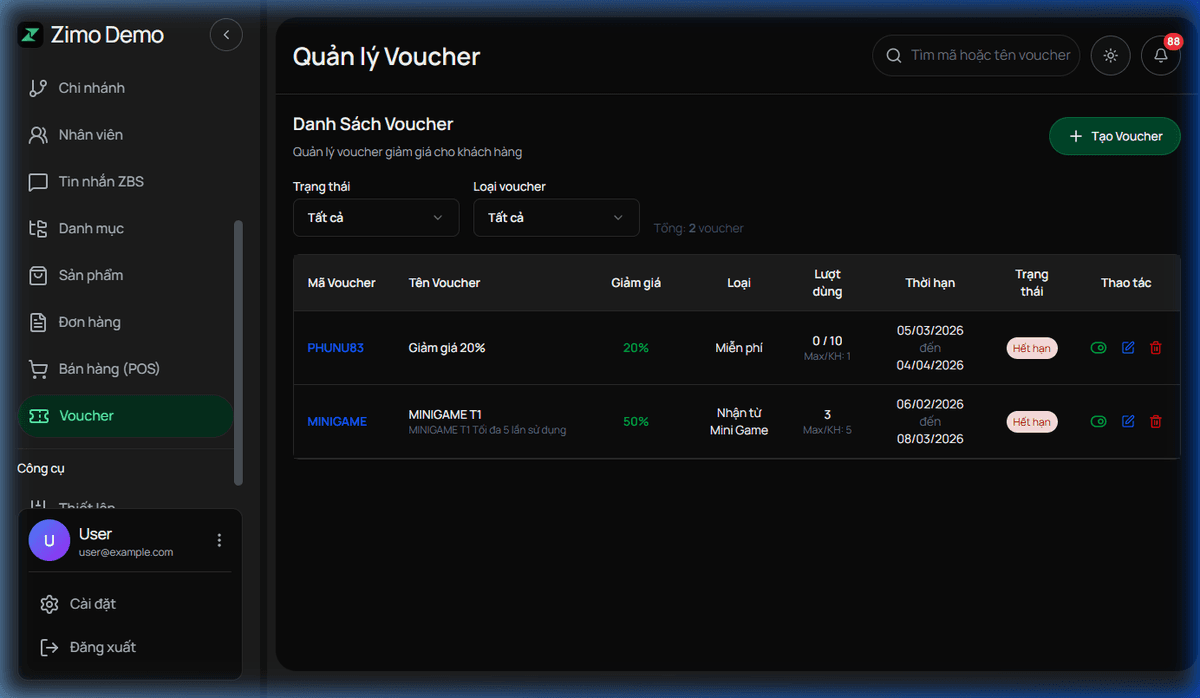Open user options three-dot menu
1200x698 pixels.
[x=219, y=541]
